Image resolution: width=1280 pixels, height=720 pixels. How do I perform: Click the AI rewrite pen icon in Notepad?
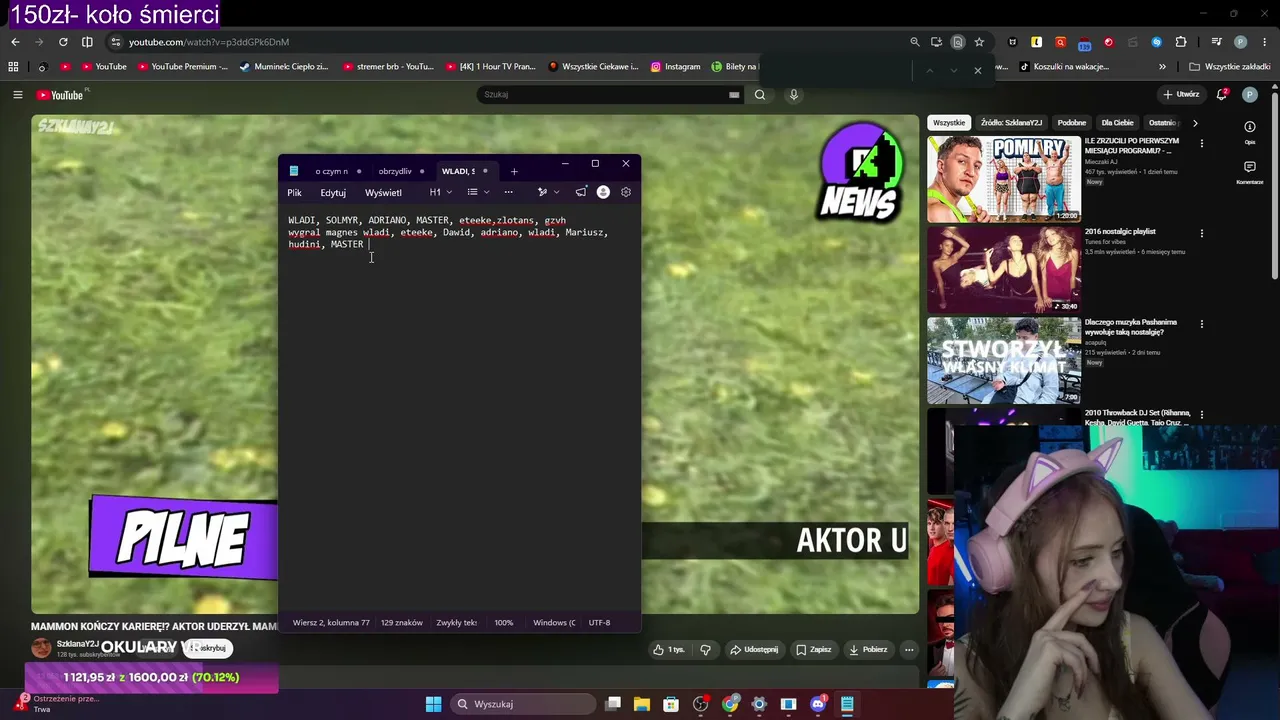pos(542,192)
